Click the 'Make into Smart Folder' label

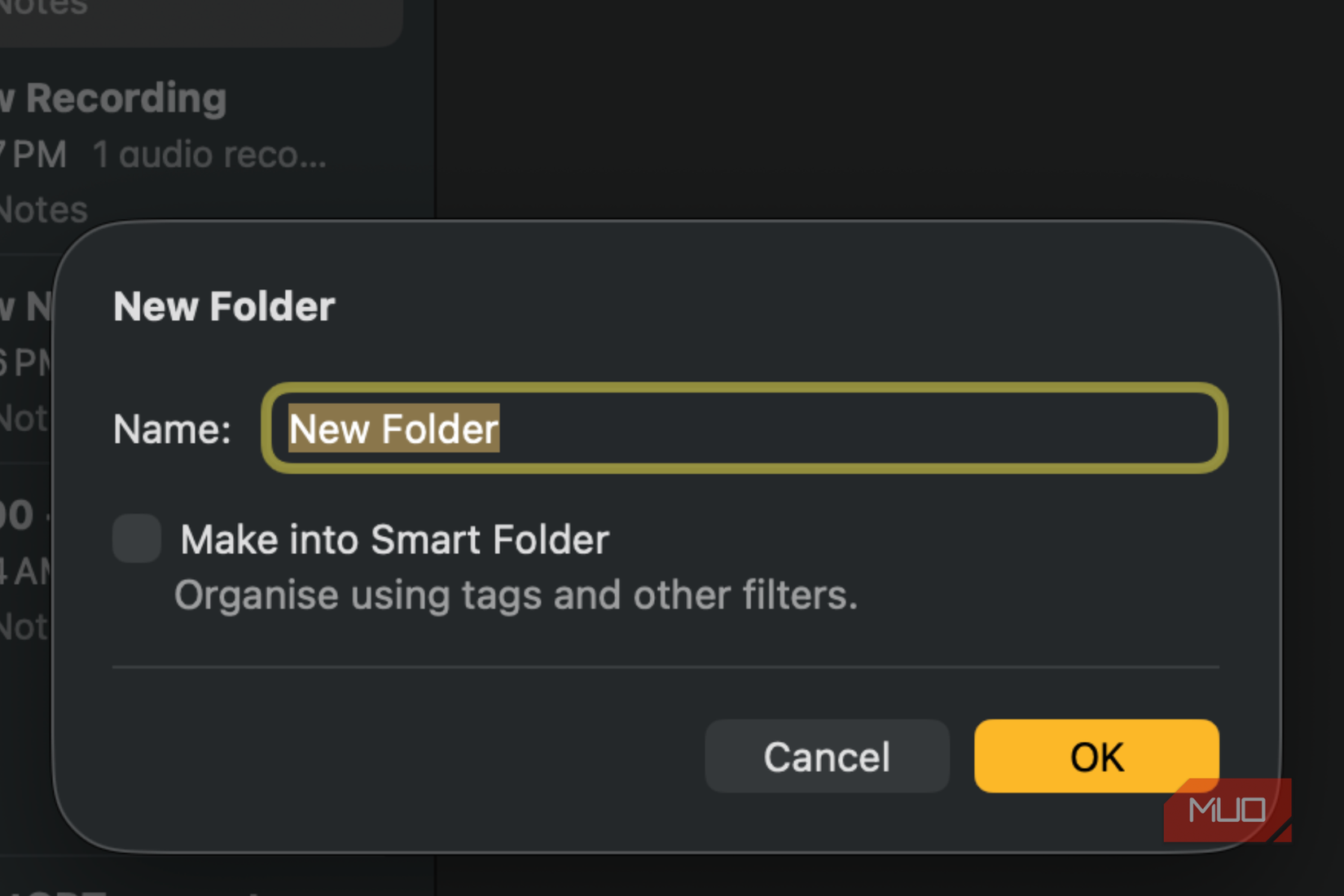[395, 538]
